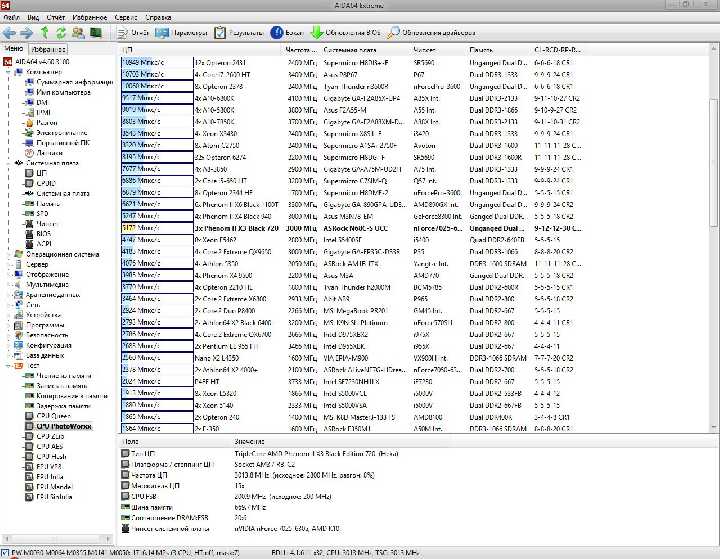Select the 3x Phenom II X3 Black 720 row
This screenshot has width=720, height=559.
351,228
